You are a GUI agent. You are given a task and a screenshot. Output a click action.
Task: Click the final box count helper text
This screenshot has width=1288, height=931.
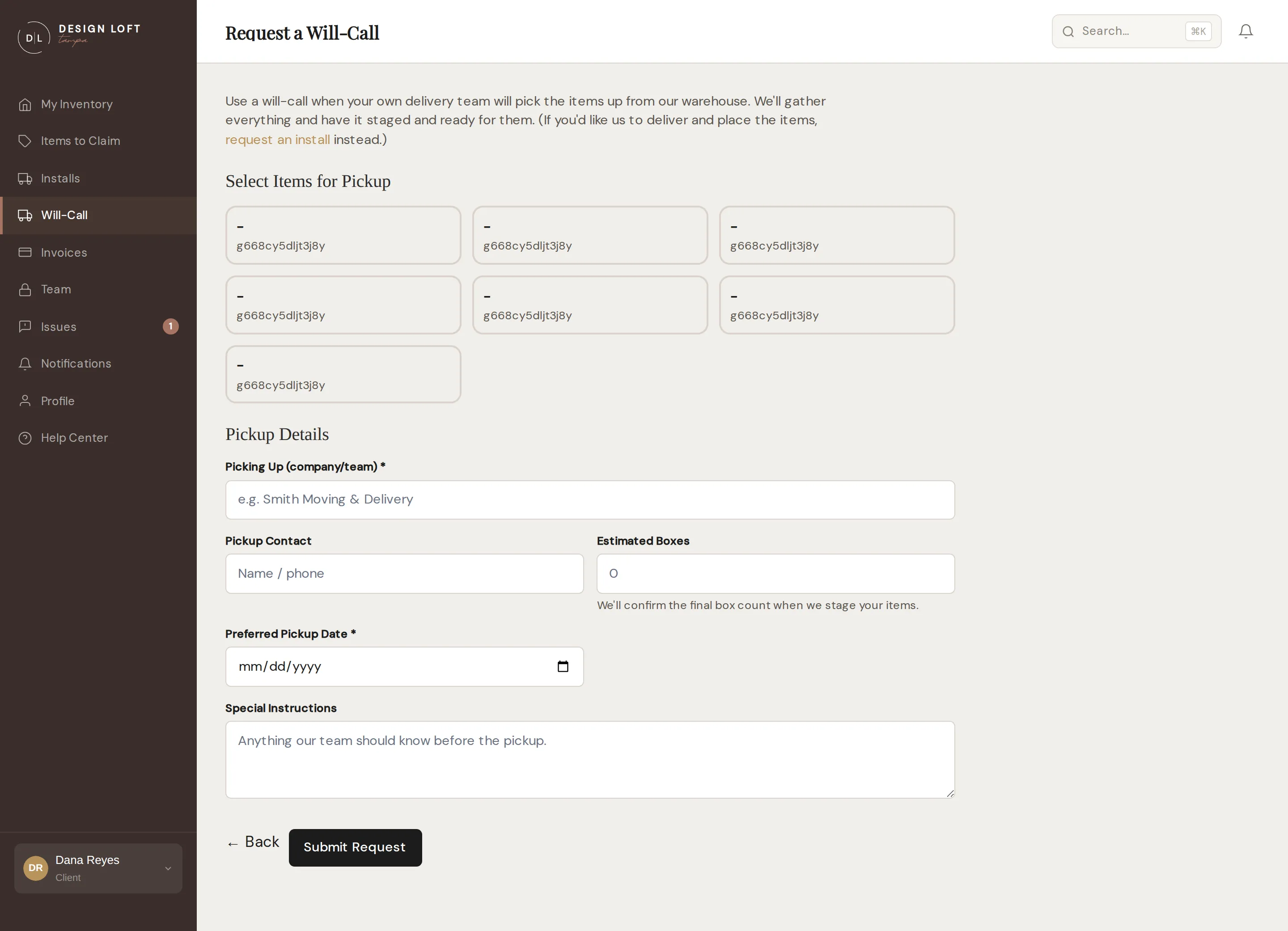point(758,605)
